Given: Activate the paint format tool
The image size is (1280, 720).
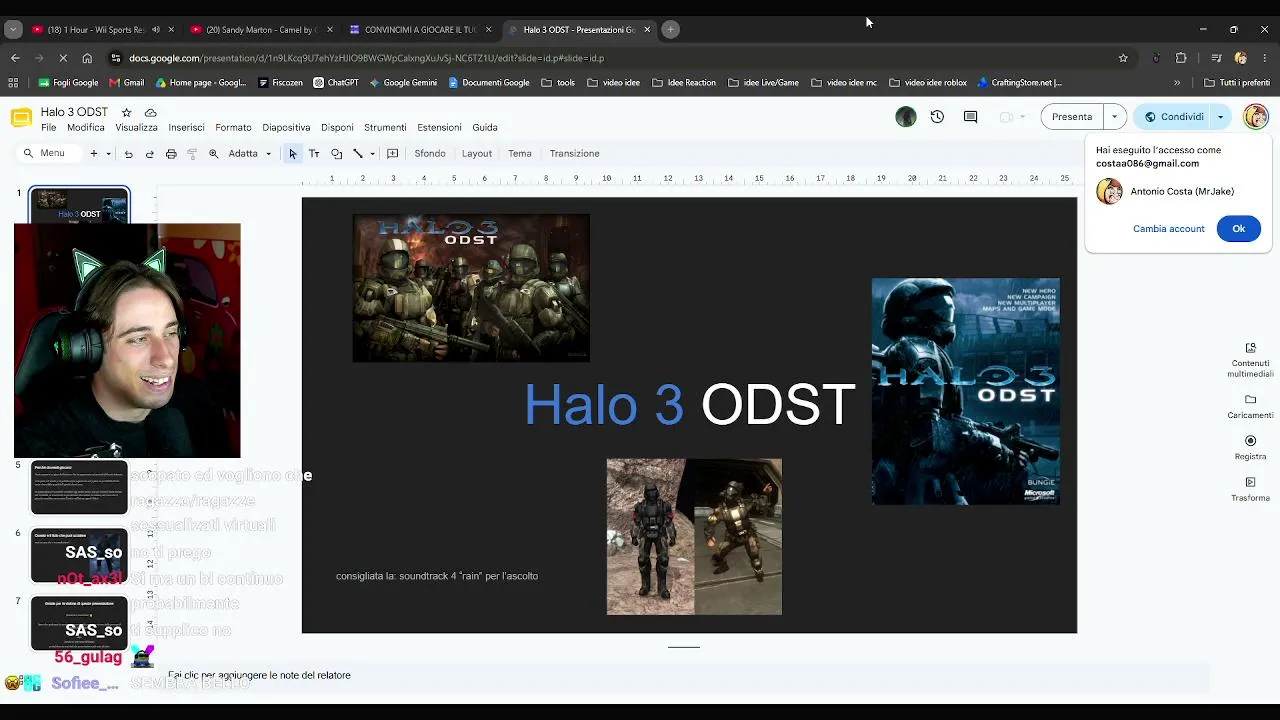Looking at the screenshot, I should [192, 154].
